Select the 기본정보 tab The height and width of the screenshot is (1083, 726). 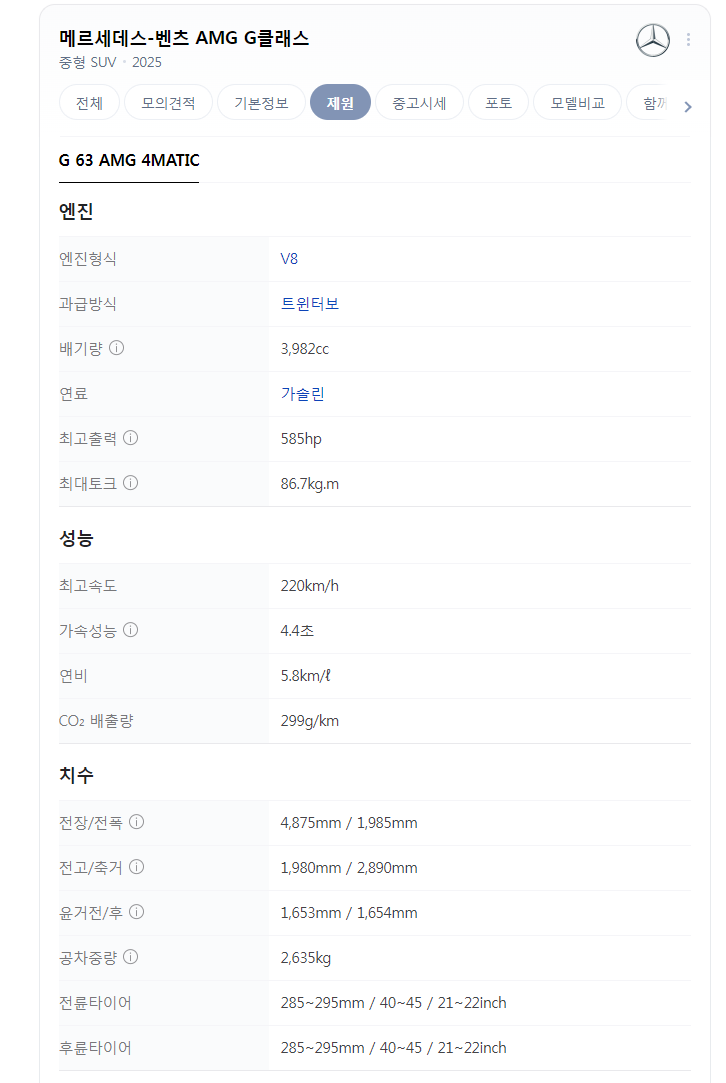pos(261,103)
